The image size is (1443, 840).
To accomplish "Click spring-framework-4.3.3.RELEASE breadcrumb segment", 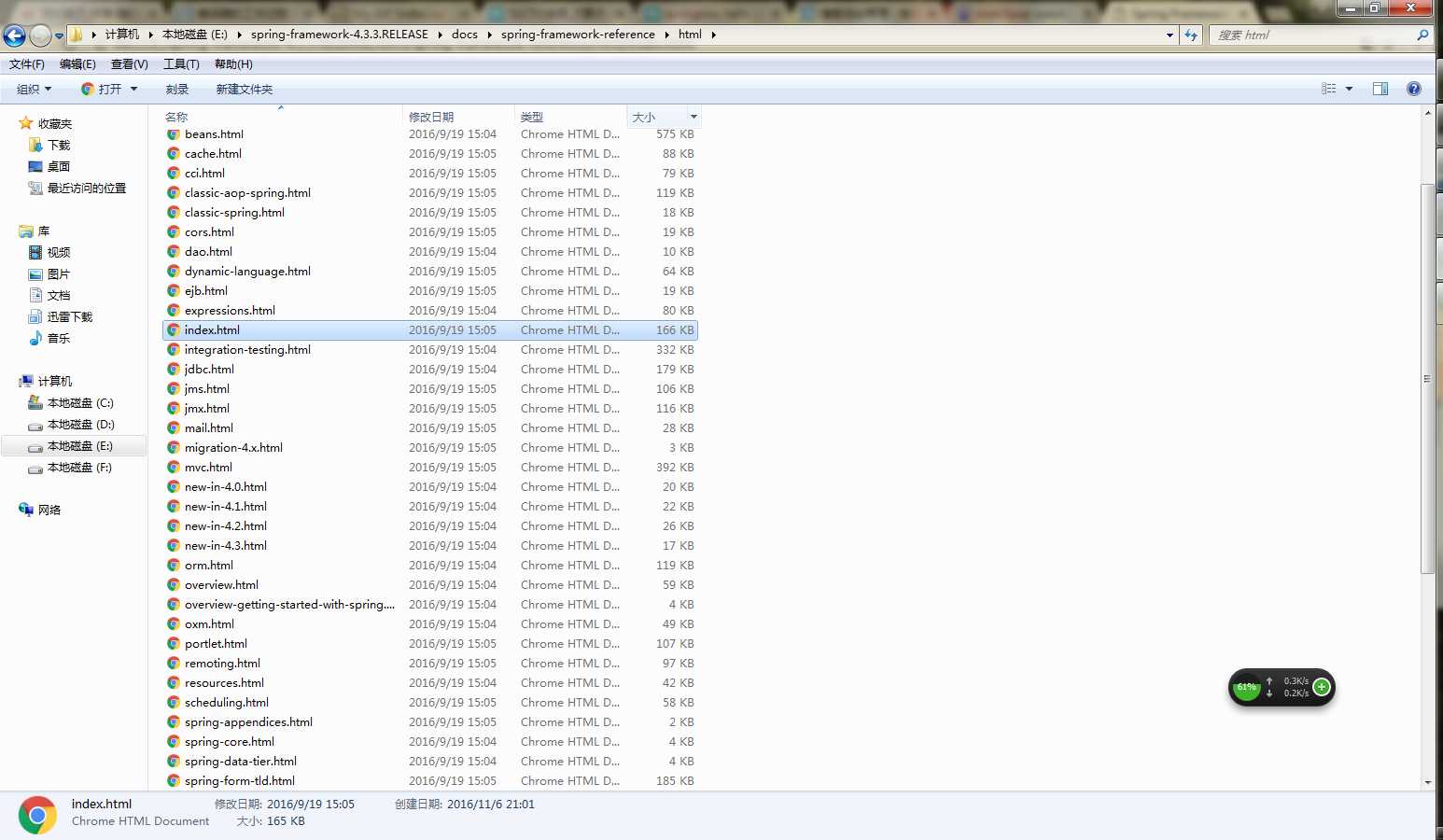I will click(x=339, y=35).
